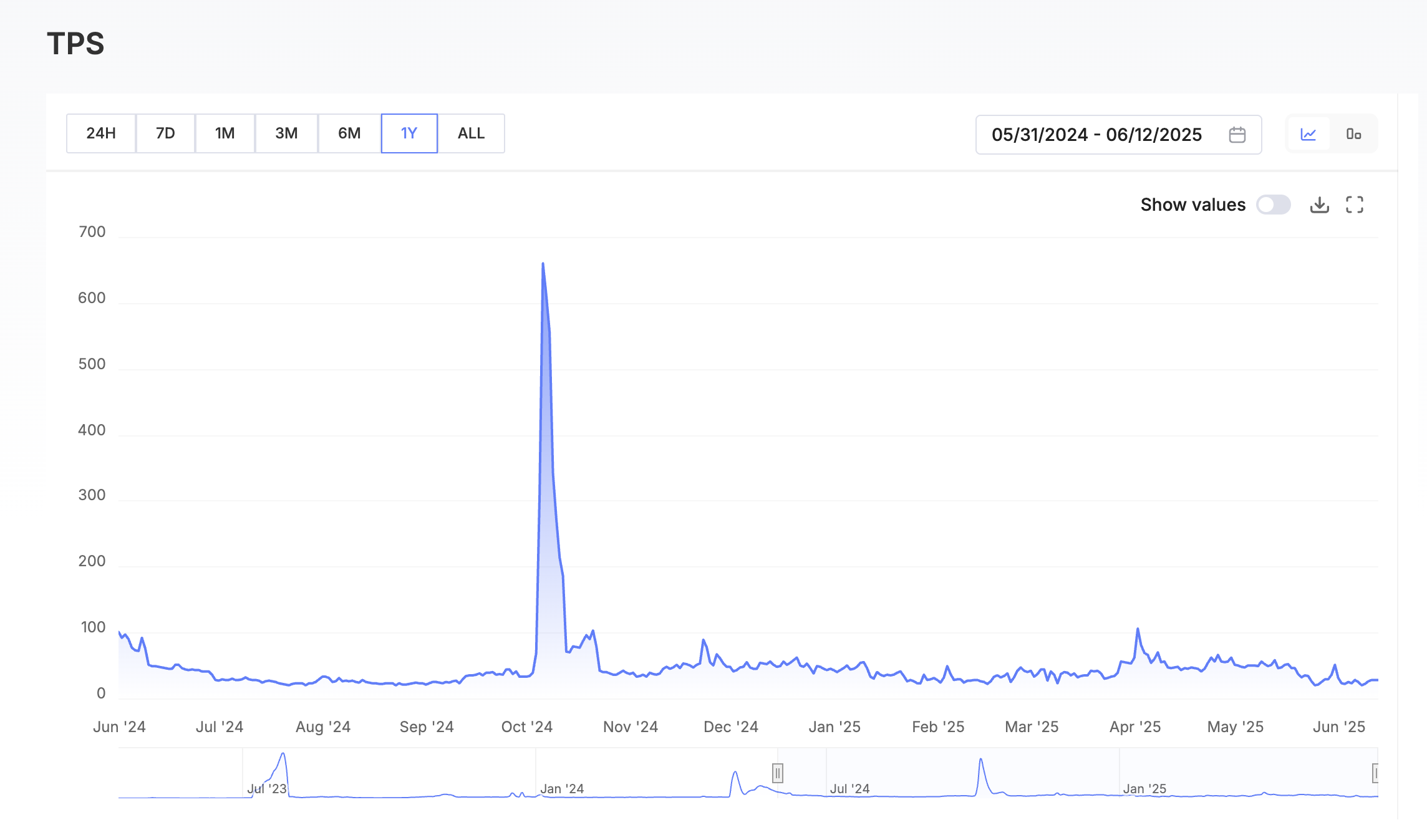The image size is (1427, 840).
Task: Switch to 3M time range
Action: coord(286,133)
